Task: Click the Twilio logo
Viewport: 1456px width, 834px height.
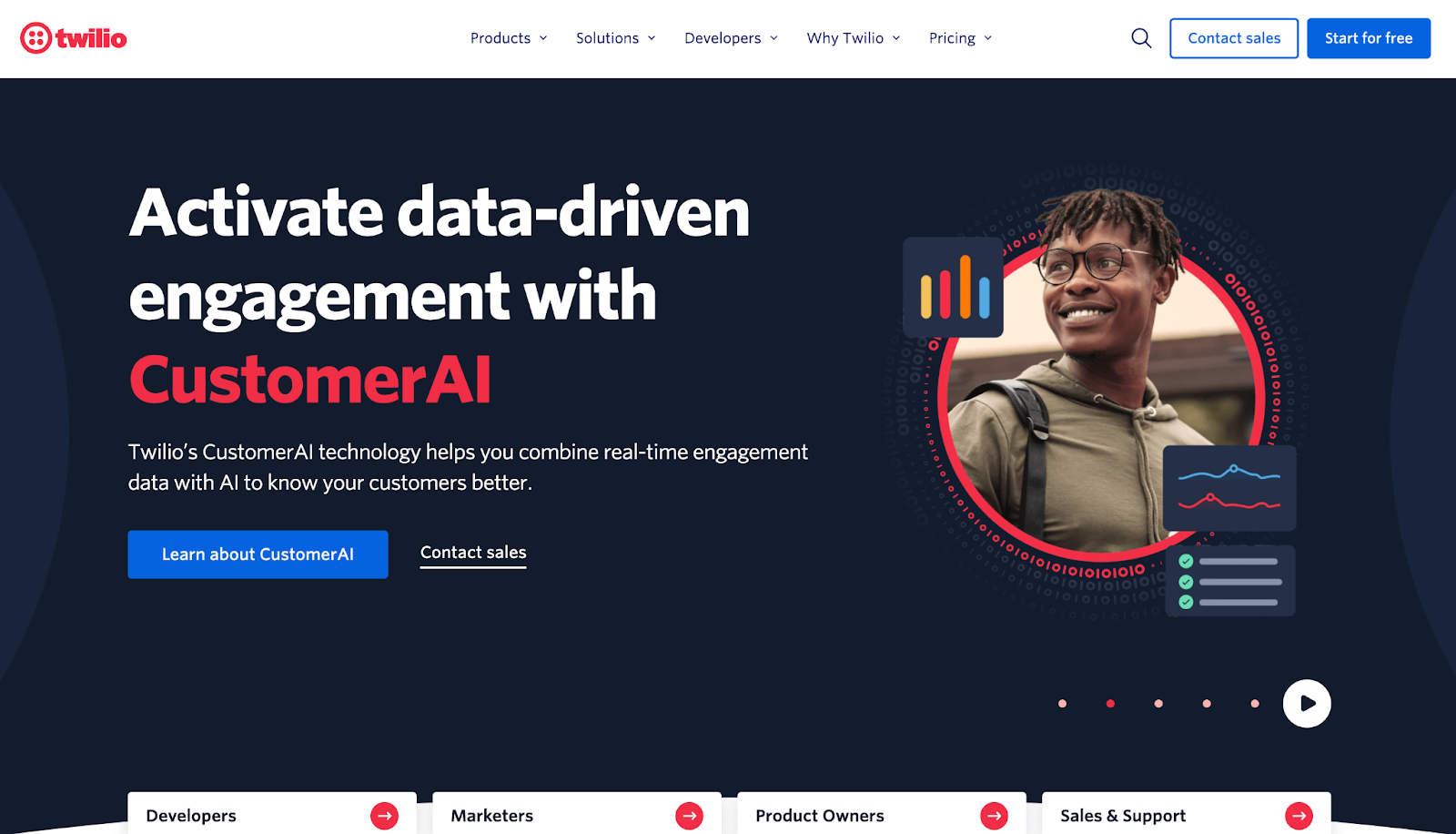Action: pyautogui.click(x=74, y=38)
